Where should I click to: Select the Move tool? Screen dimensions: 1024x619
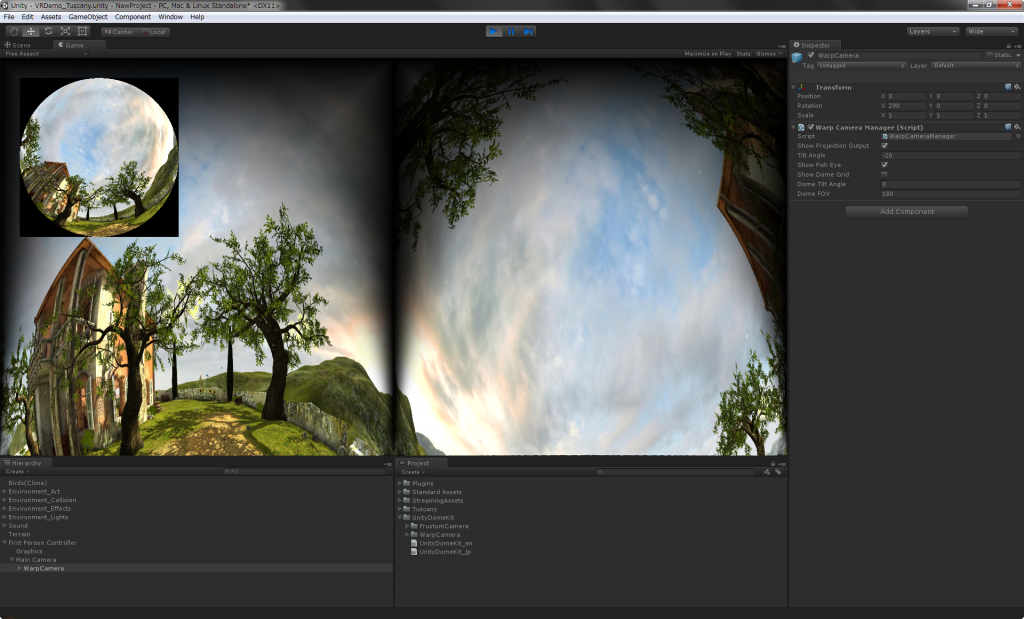(31, 31)
